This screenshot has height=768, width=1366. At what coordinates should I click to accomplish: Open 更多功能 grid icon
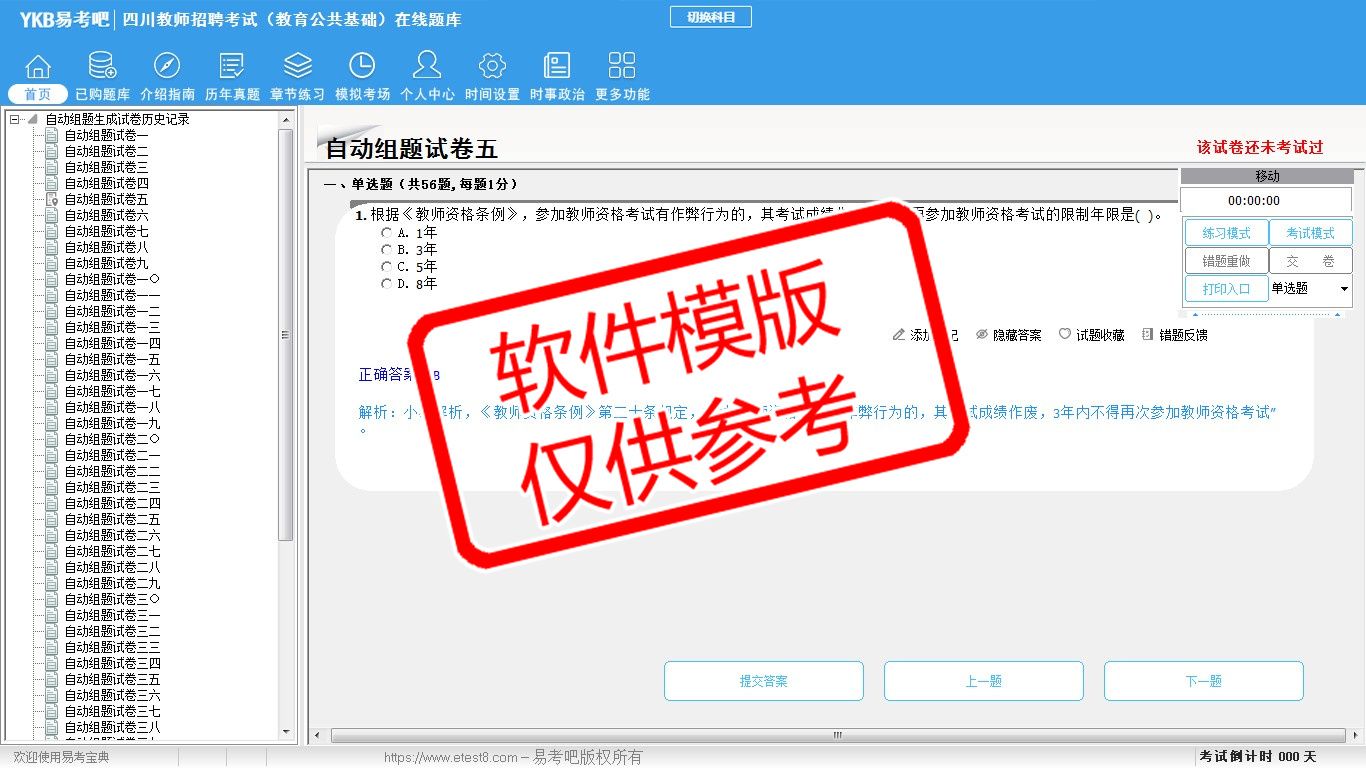coord(622,66)
